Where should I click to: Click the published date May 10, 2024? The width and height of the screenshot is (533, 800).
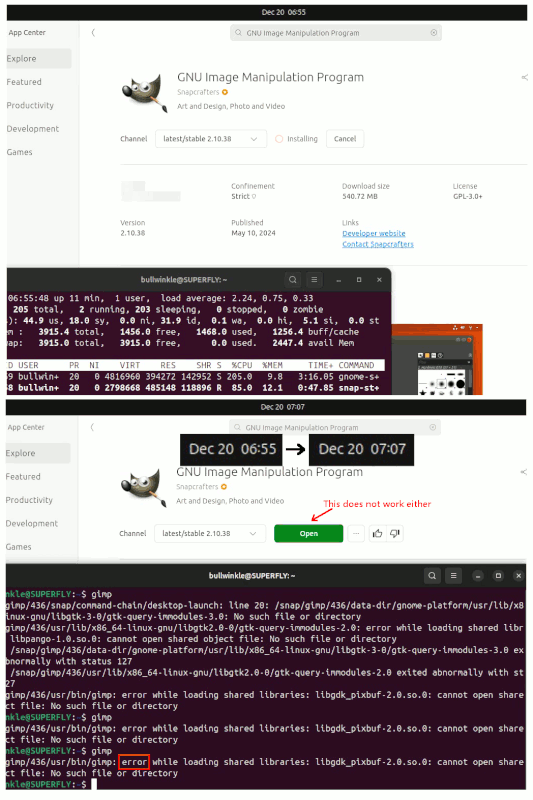pyautogui.click(x=253, y=233)
